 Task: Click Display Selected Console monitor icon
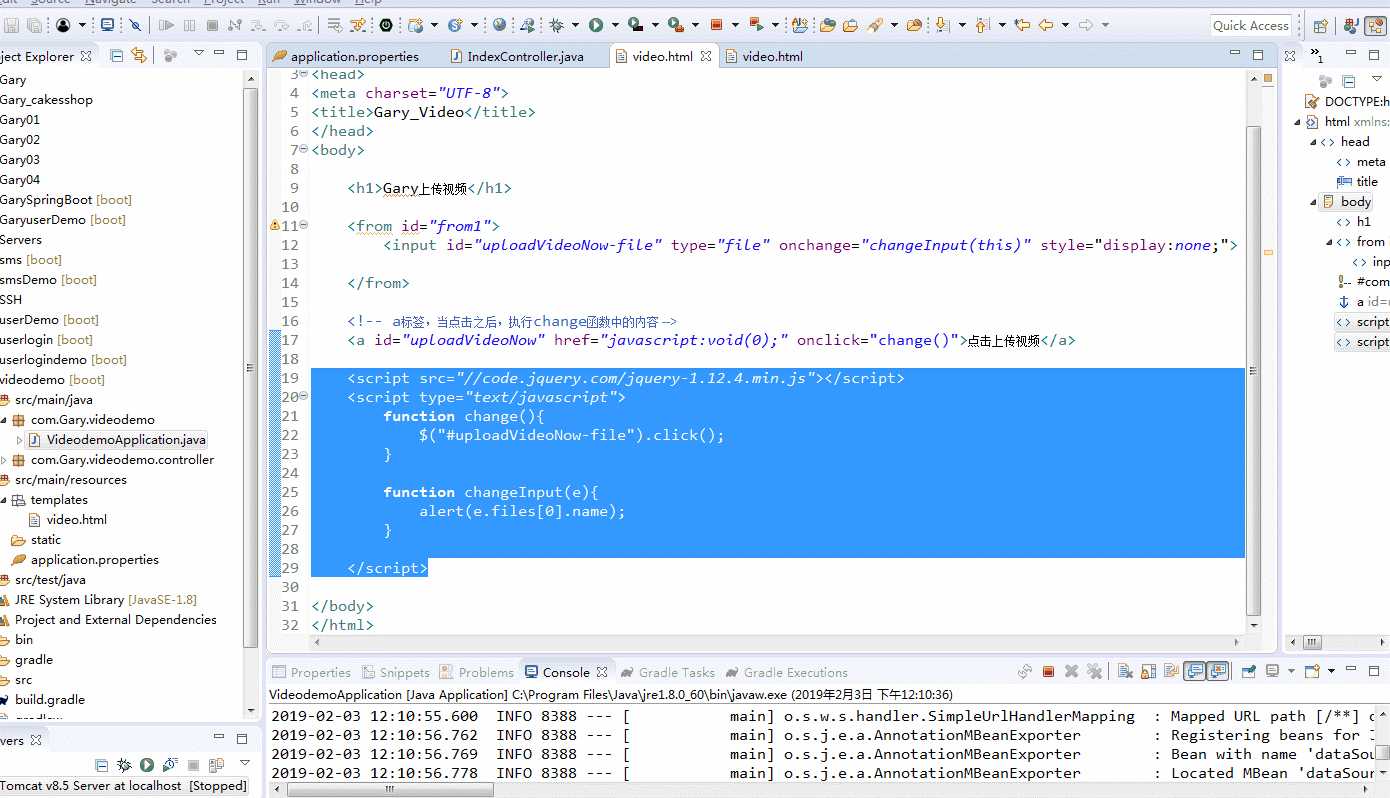[1273, 672]
